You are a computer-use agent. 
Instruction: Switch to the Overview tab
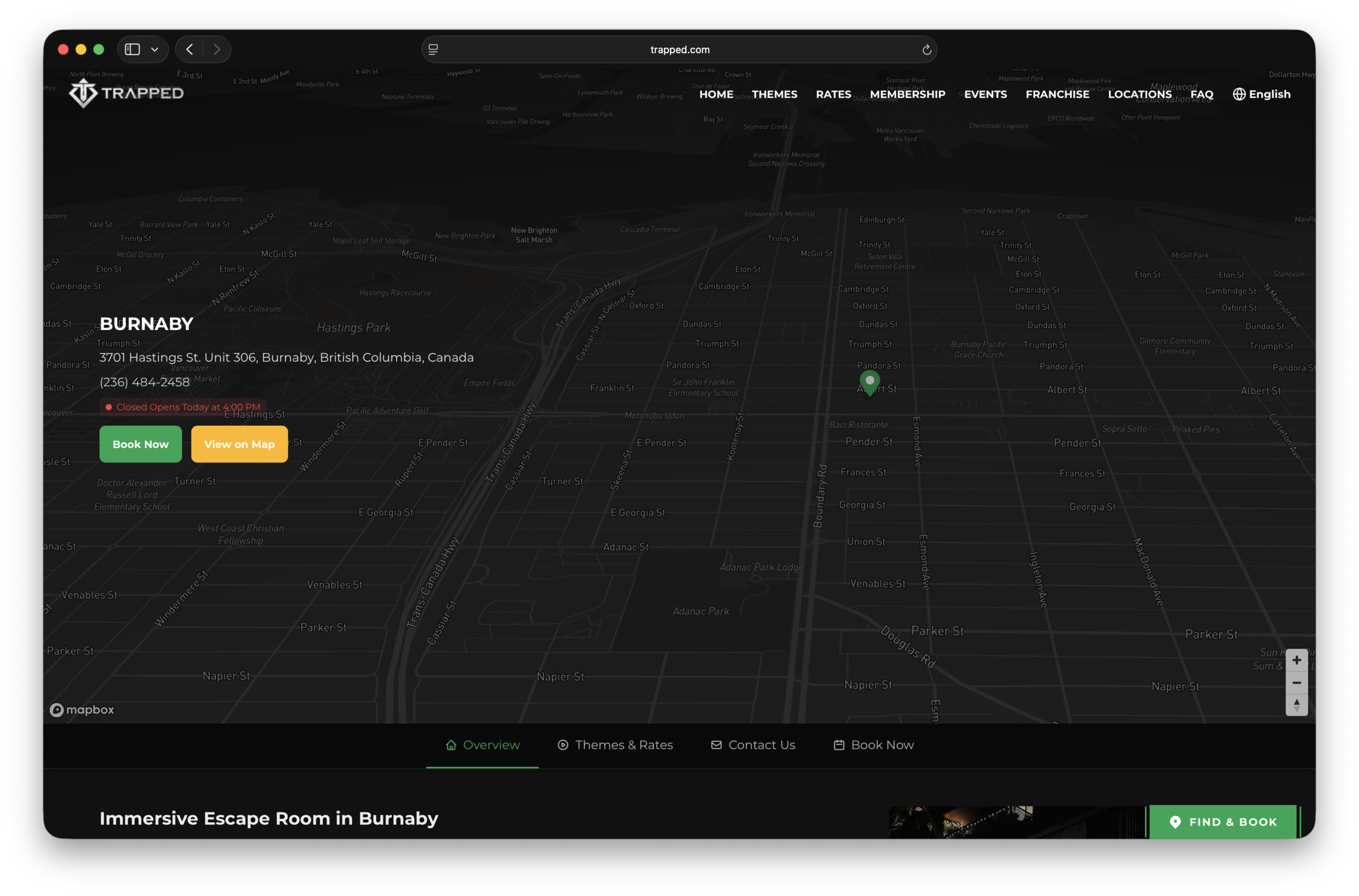click(x=483, y=745)
